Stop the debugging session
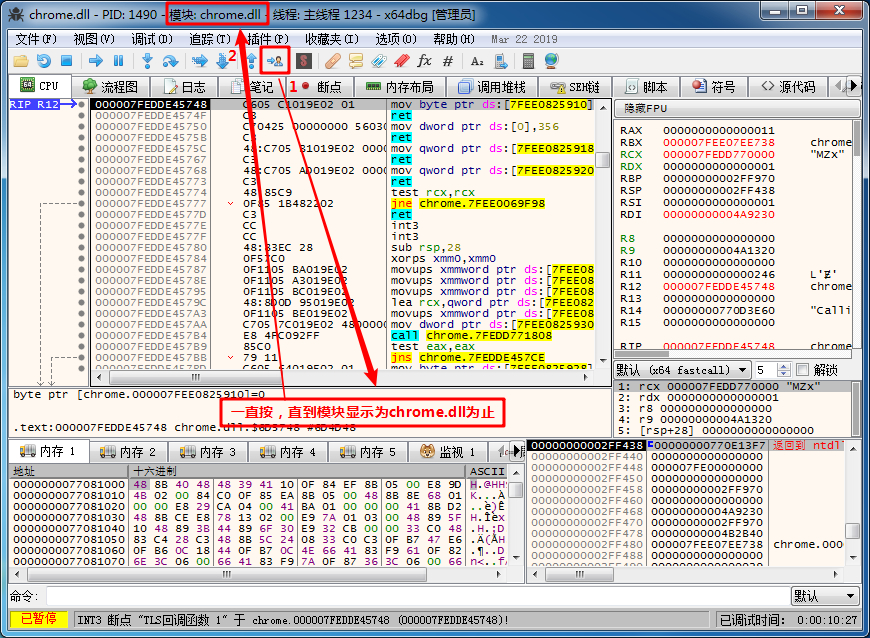 pyautogui.click(x=67, y=61)
